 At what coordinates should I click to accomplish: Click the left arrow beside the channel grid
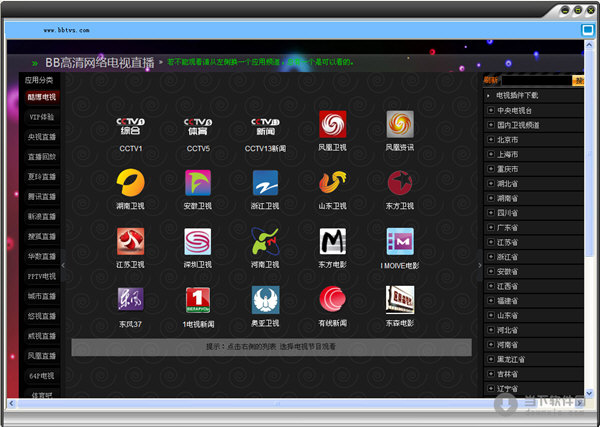pos(63,265)
